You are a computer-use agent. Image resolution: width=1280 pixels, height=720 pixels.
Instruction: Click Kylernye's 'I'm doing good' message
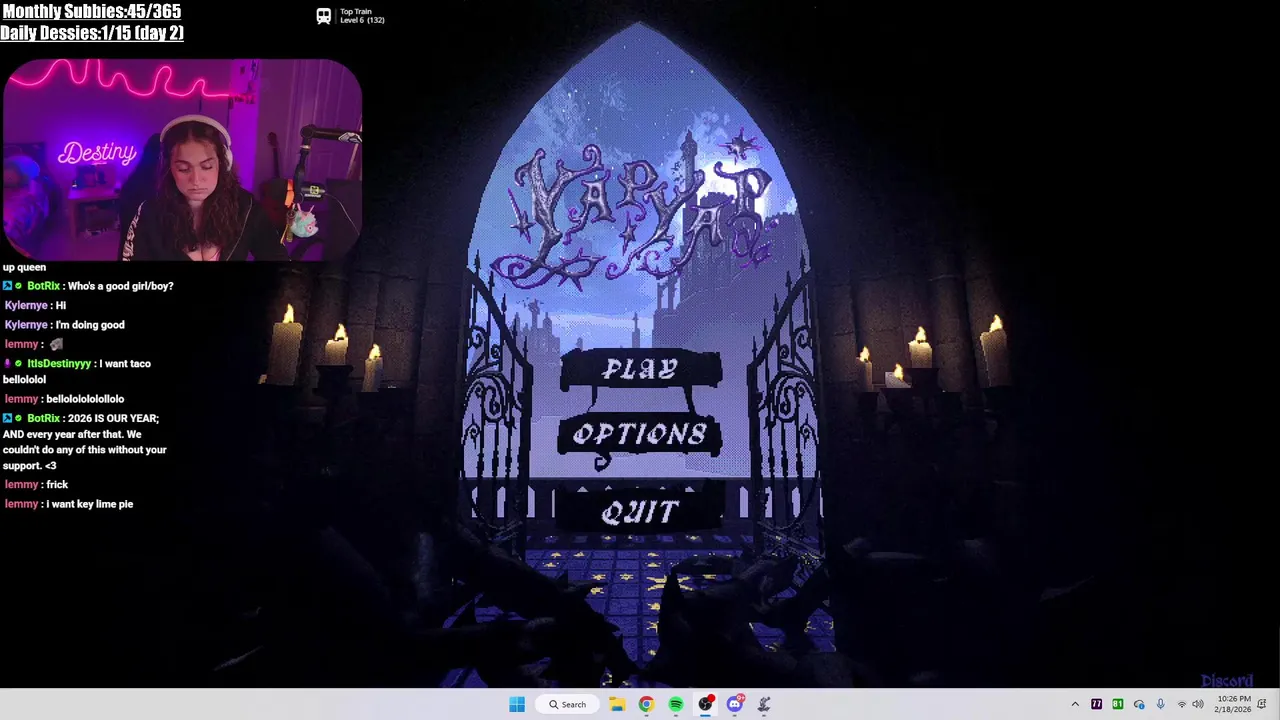click(x=64, y=325)
